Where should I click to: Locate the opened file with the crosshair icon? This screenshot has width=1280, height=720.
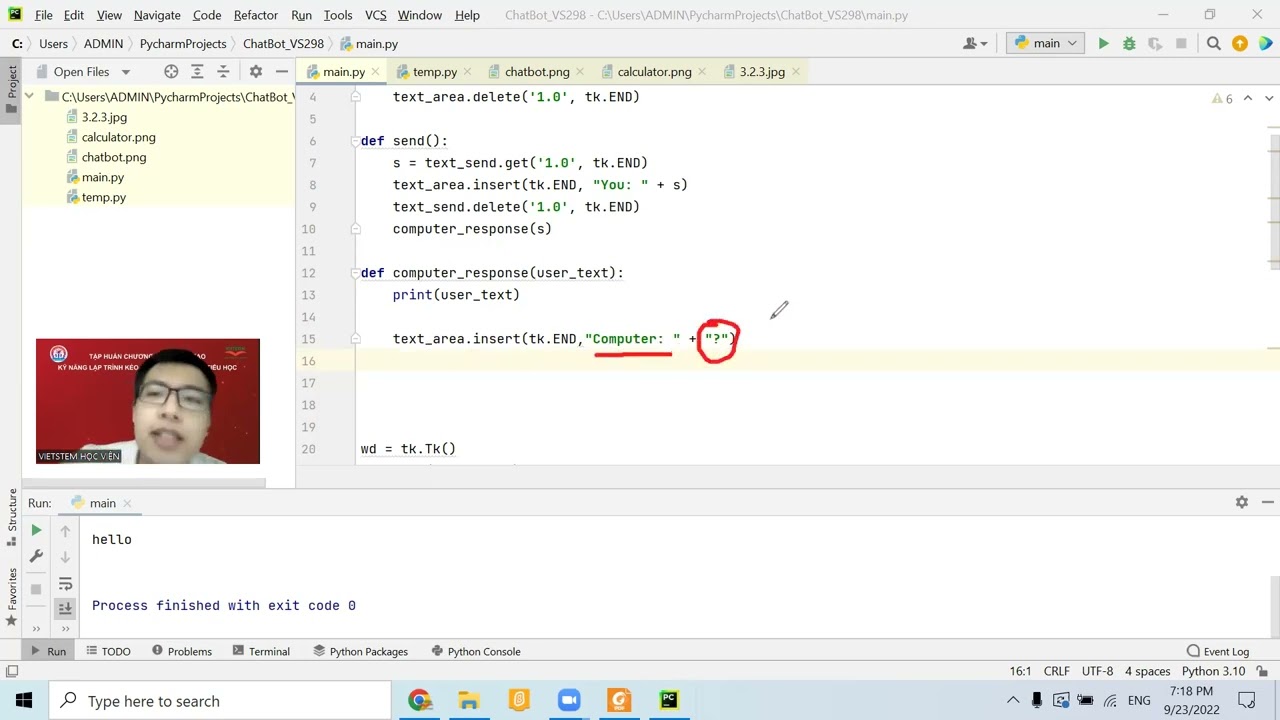tap(171, 72)
